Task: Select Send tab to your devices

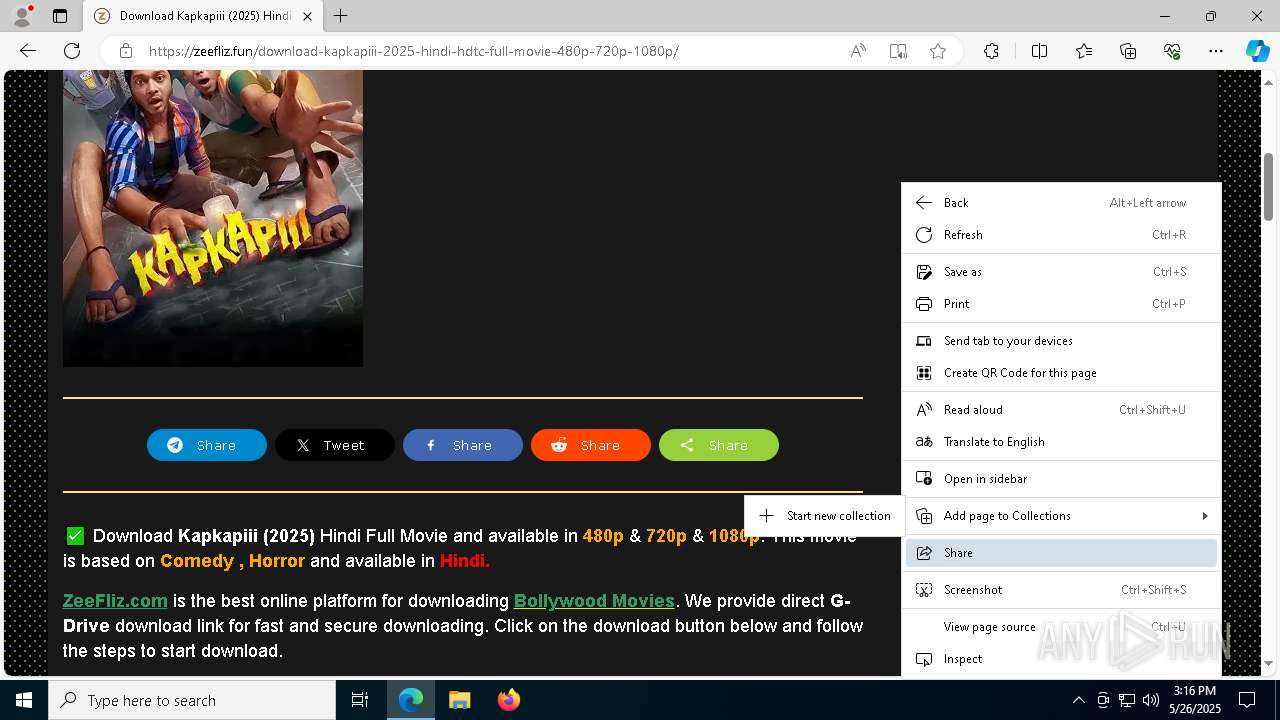Action: tap(1061, 341)
